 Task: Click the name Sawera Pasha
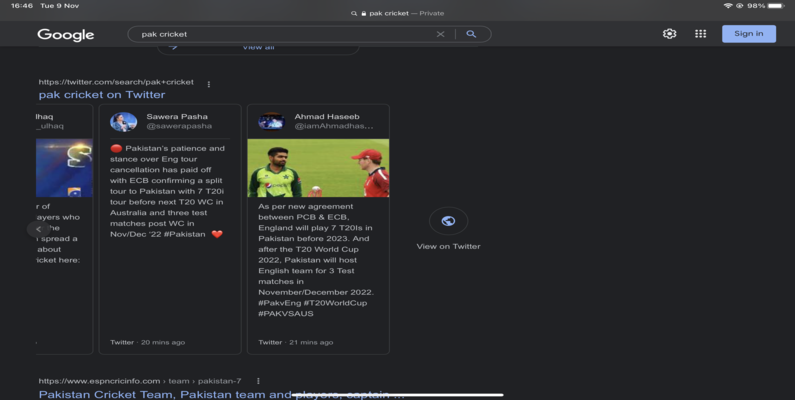(177, 116)
